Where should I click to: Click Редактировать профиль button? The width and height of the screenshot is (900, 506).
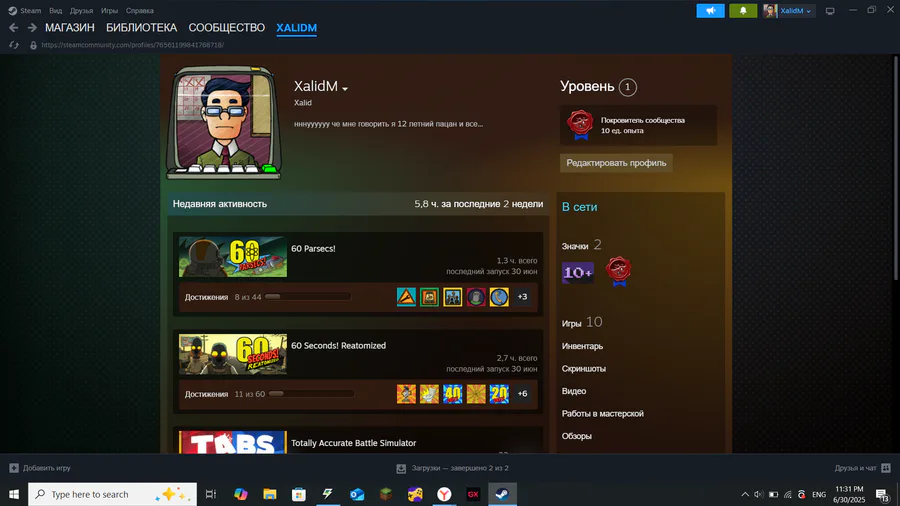pos(616,163)
